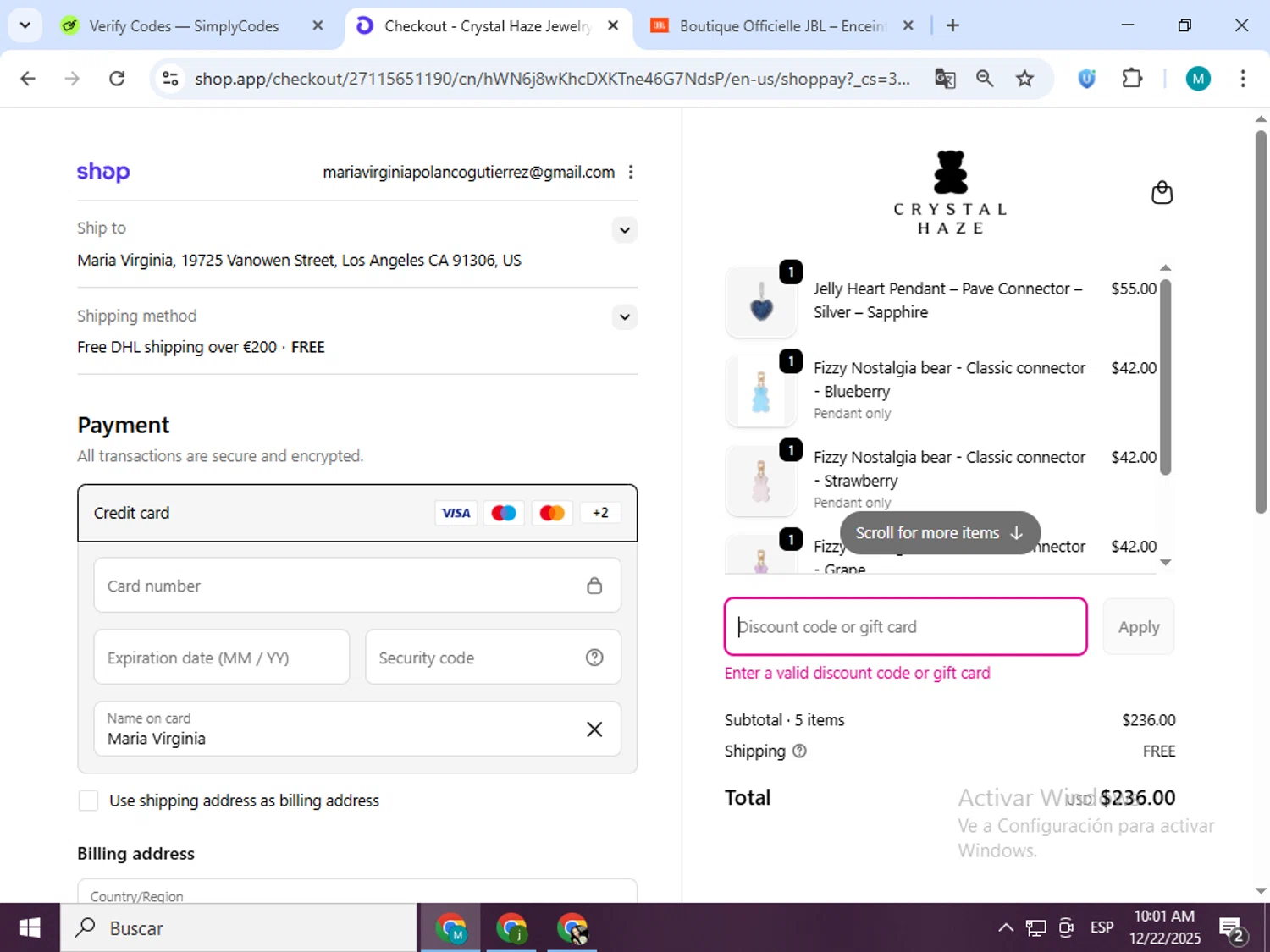
Task: Click the Mastercard icon
Action: (552, 513)
